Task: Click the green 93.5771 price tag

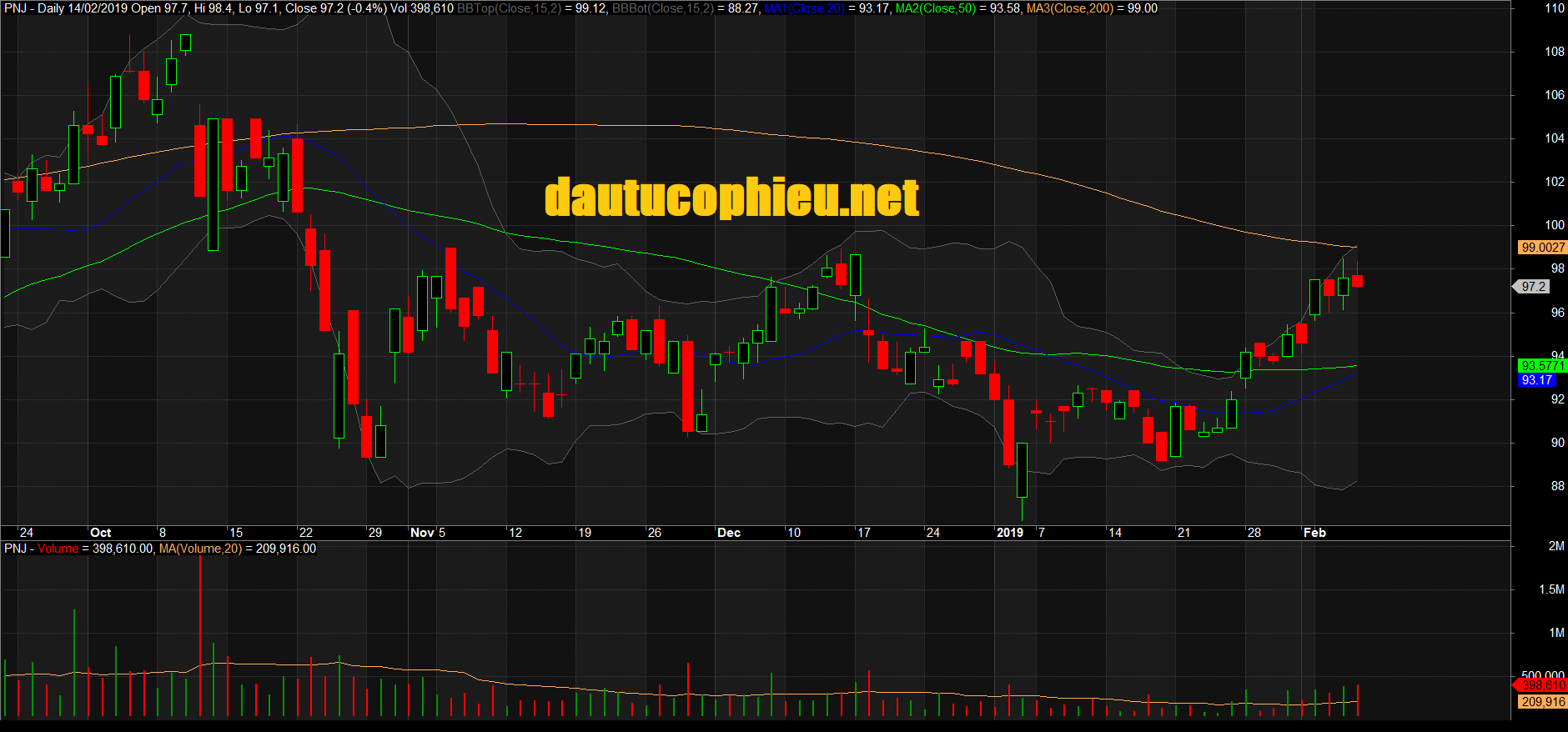Action: pos(1542,366)
